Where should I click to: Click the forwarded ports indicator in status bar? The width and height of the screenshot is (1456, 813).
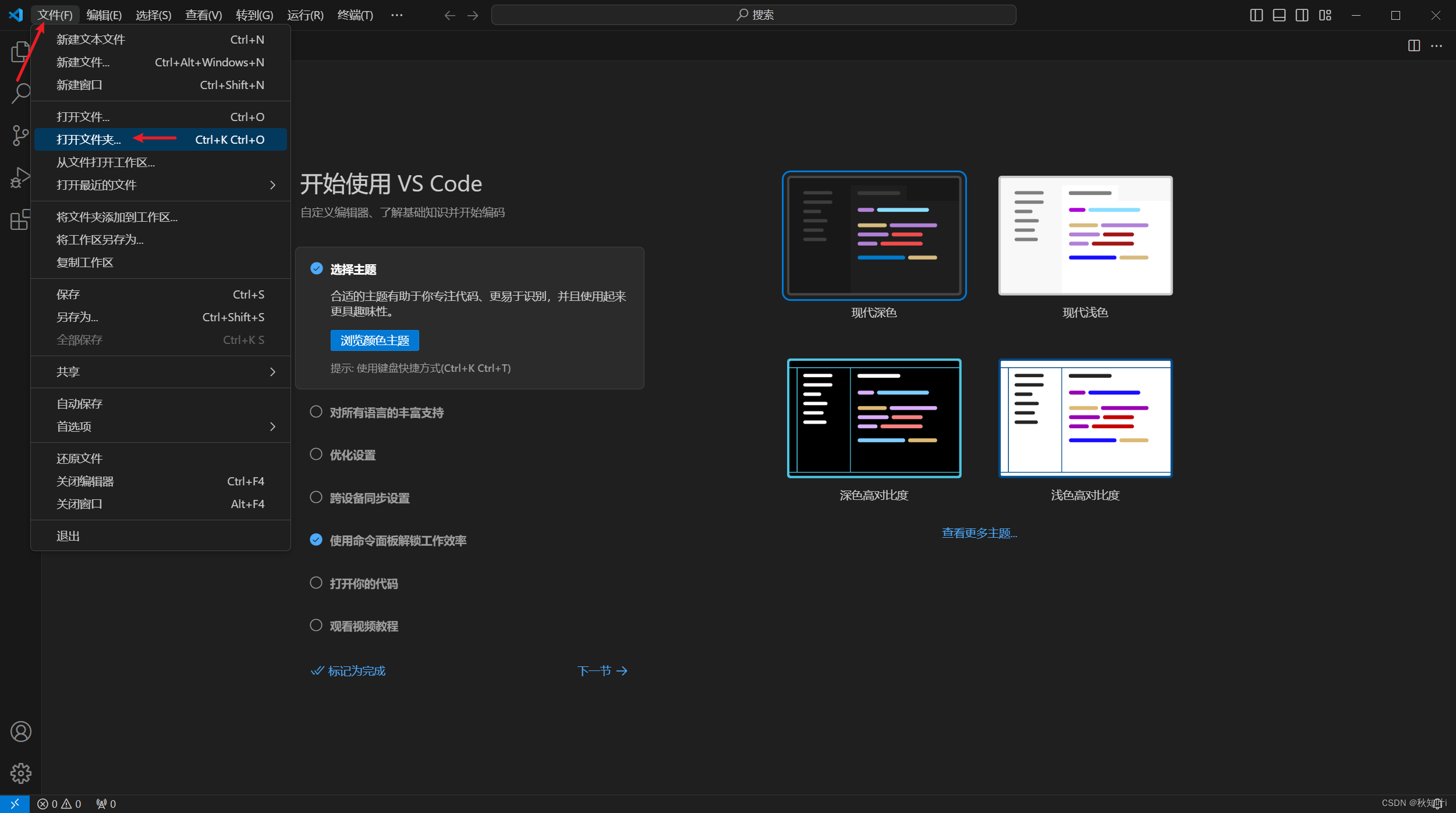pyautogui.click(x=106, y=804)
